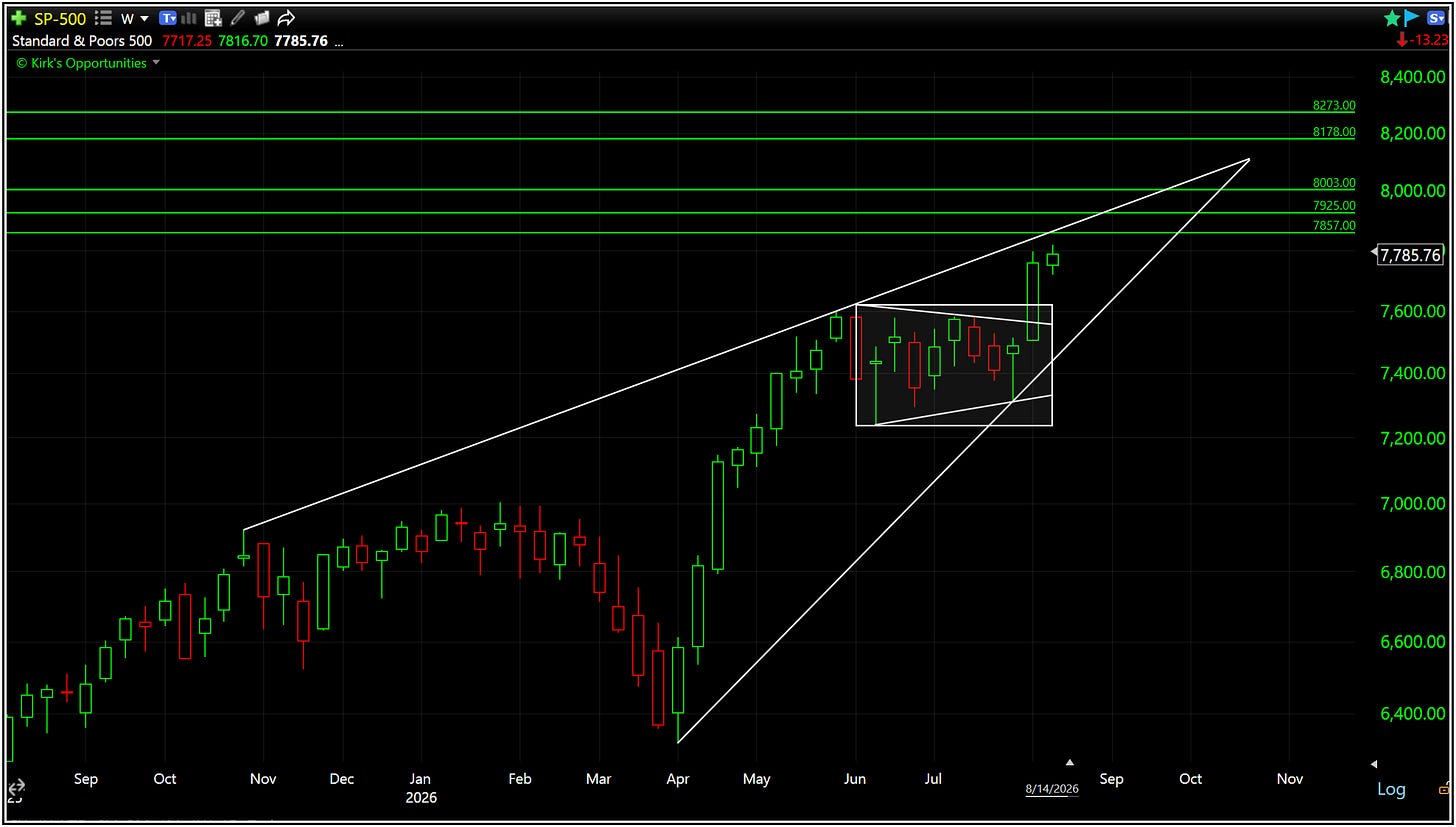Click the share arrow icon
Viewport: 1456px width, 827px height.
point(286,18)
